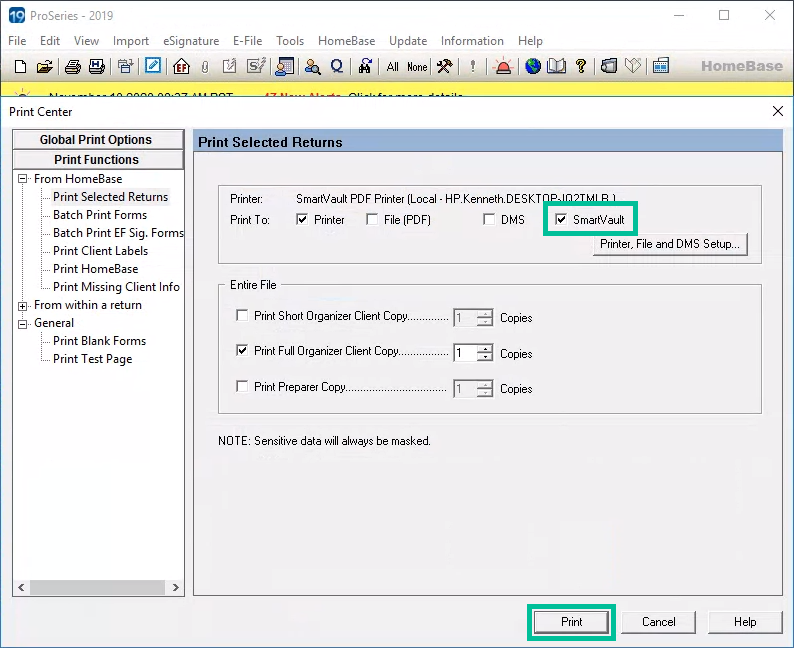Image resolution: width=794 pixels, height=649 pixels.
Task: Open the Information menu
Action: click(x=472, y=40)
